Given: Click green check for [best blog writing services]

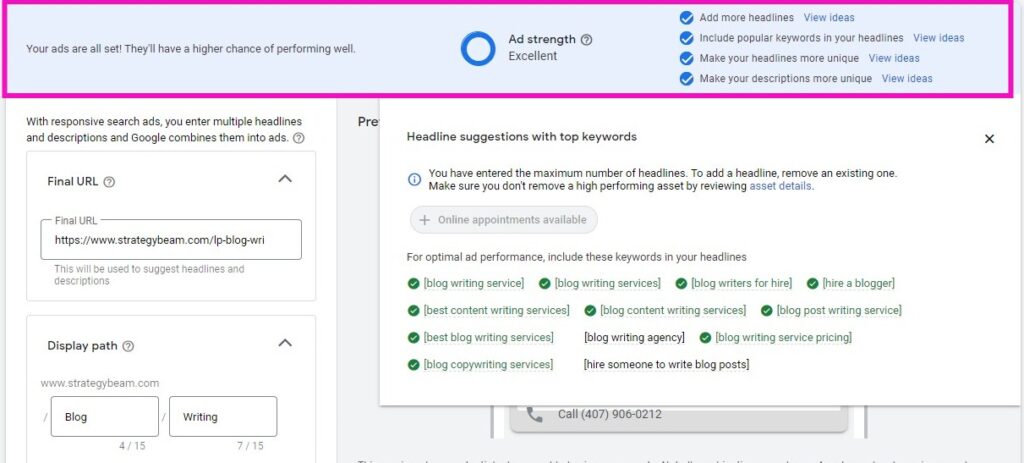Looking at the screenshot, I should point(413,338).
